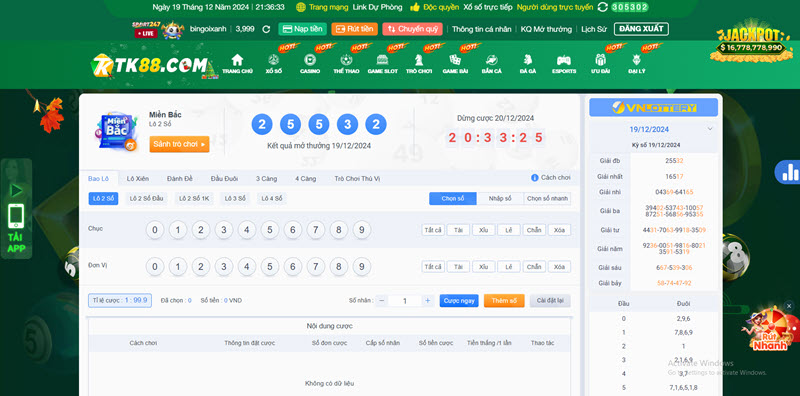
Task: Open the Sport247 Live badge
Action: (x=146, y=29)
